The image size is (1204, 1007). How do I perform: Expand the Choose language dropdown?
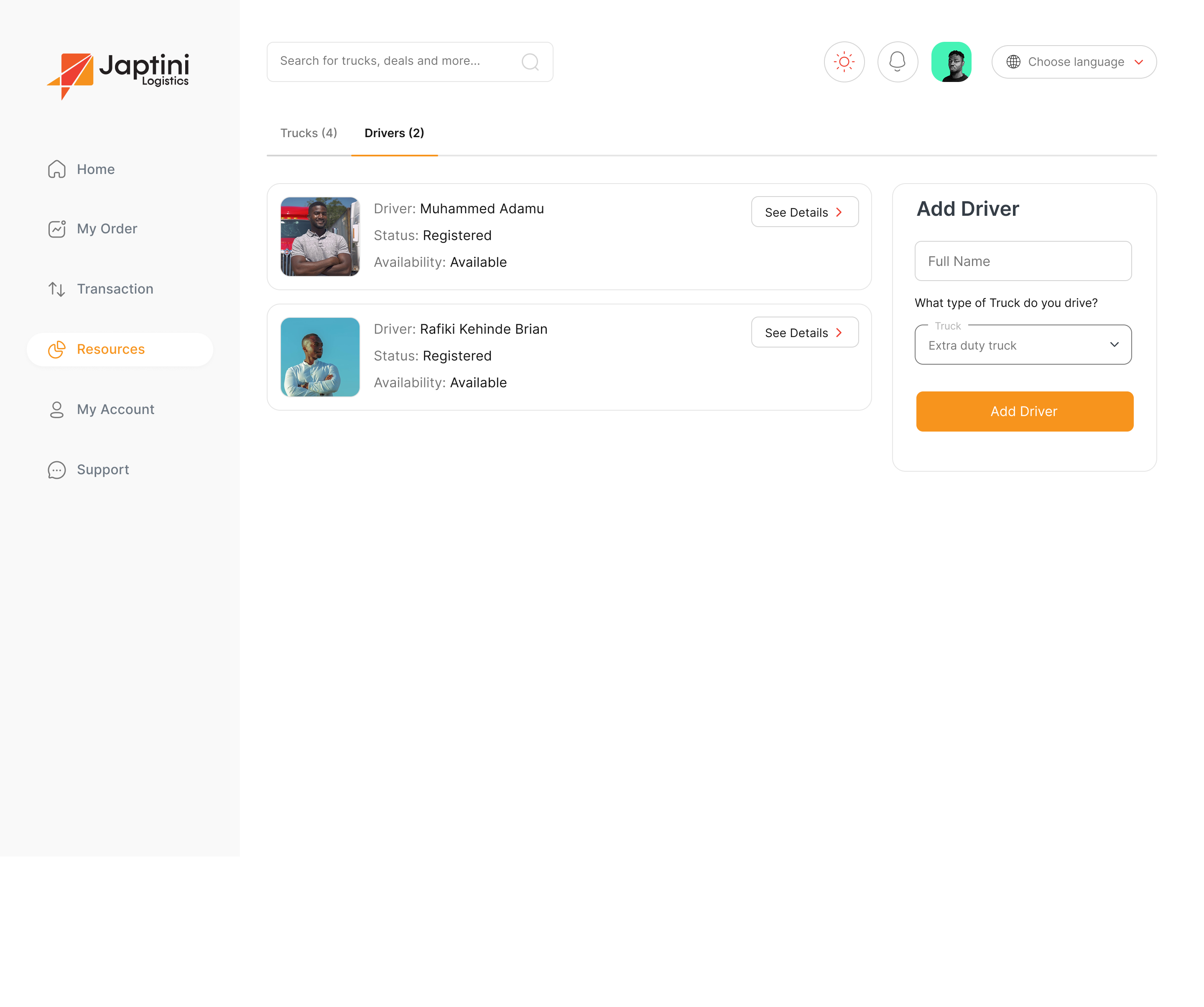tap(1074, 62)
